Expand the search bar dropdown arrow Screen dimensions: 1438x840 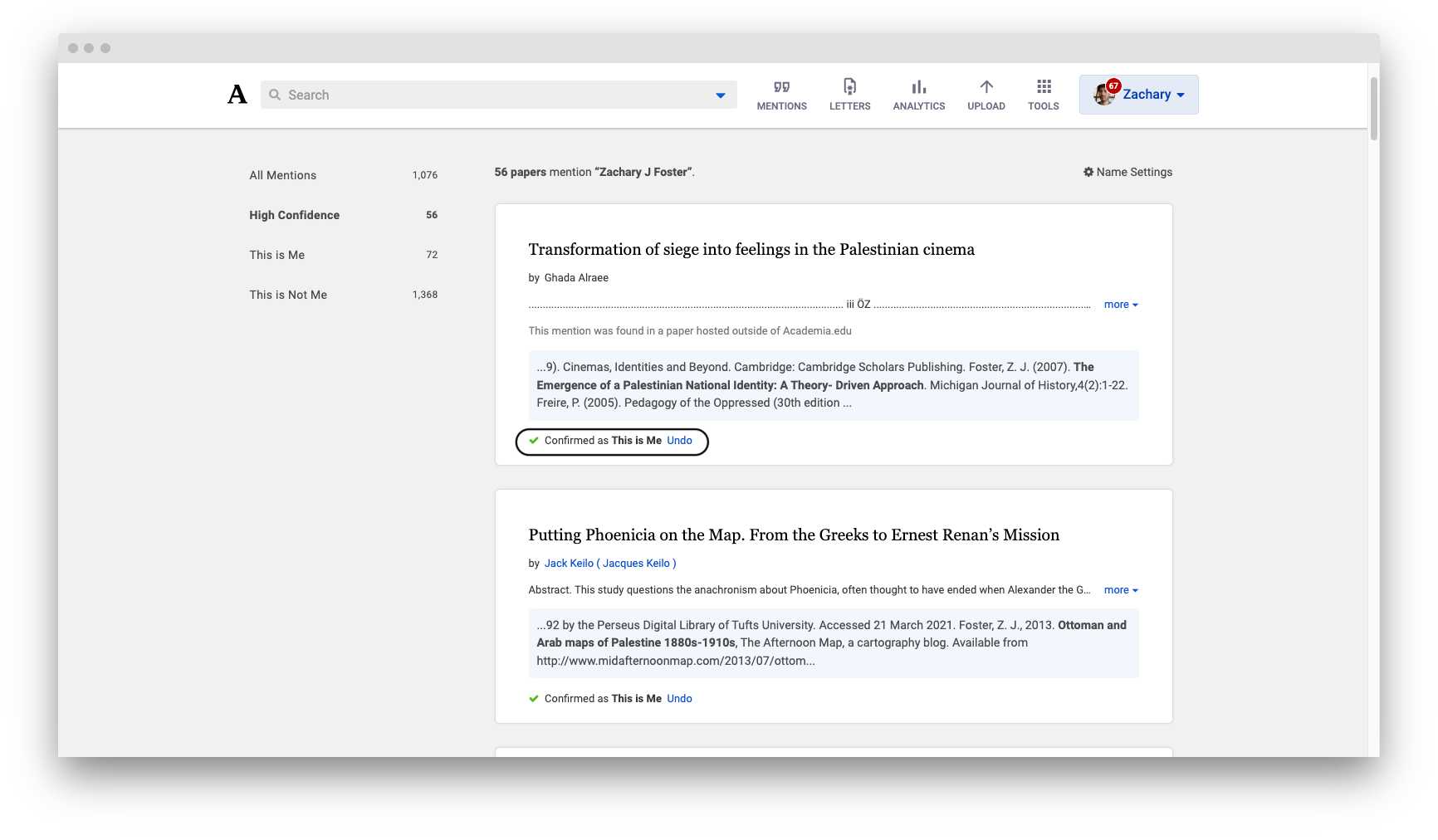click(720, 95)
